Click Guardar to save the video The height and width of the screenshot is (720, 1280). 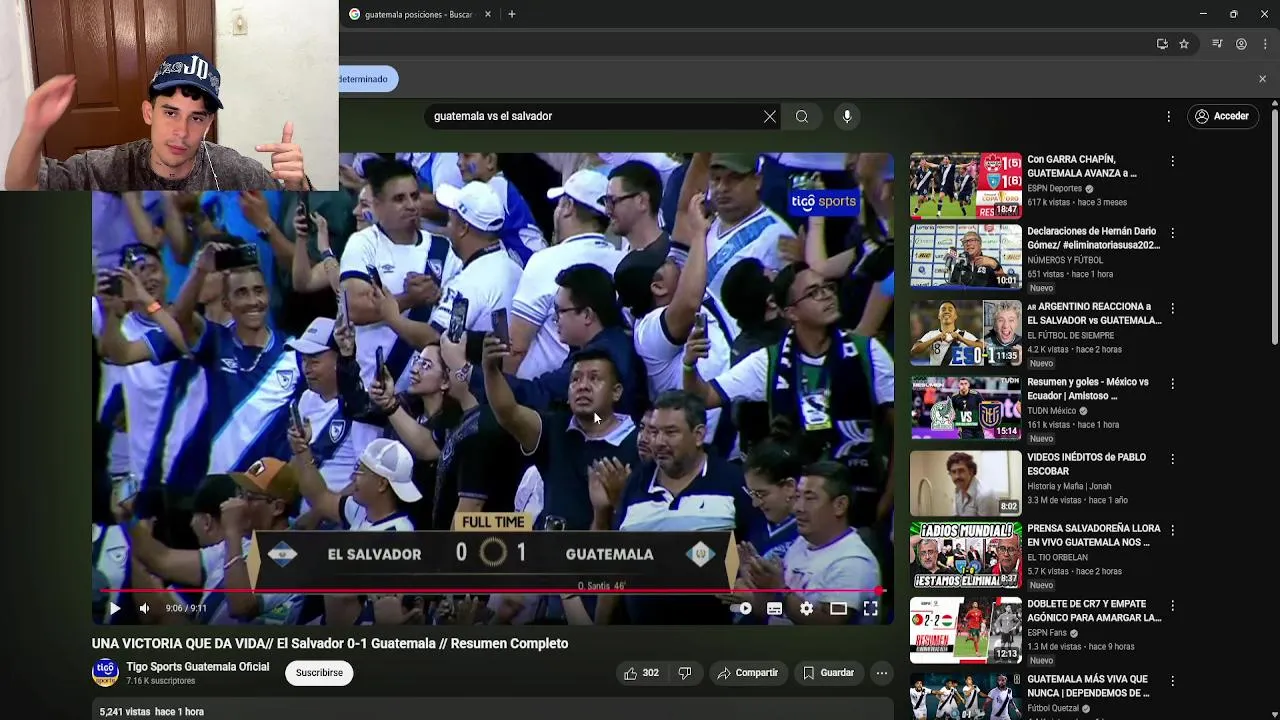[x=828, y=673]
